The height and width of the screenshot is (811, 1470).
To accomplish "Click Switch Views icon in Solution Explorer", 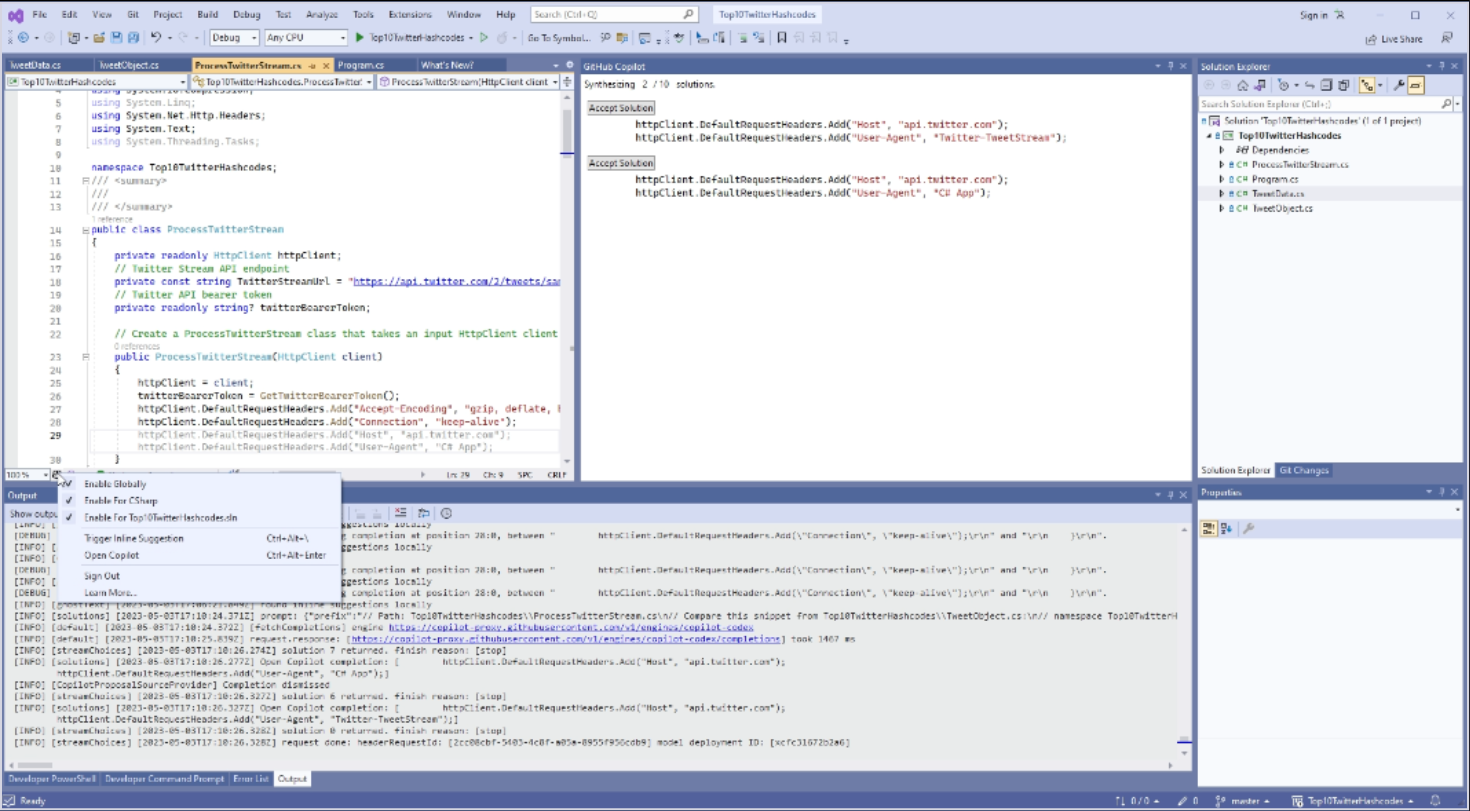I will (x=1259, y=85).
